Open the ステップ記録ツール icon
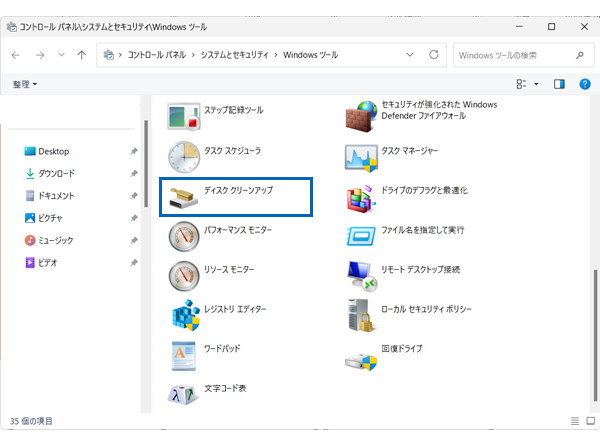600x445 pixels. (x=184, y=116)
